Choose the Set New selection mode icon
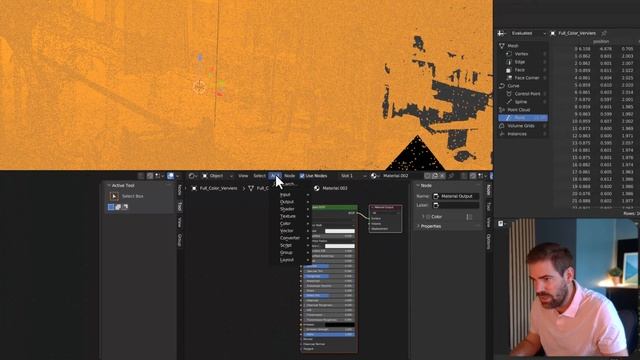Image resolution: width=640 pixels, height=360 pixels. pyautogui.click(x=111, y=207)
